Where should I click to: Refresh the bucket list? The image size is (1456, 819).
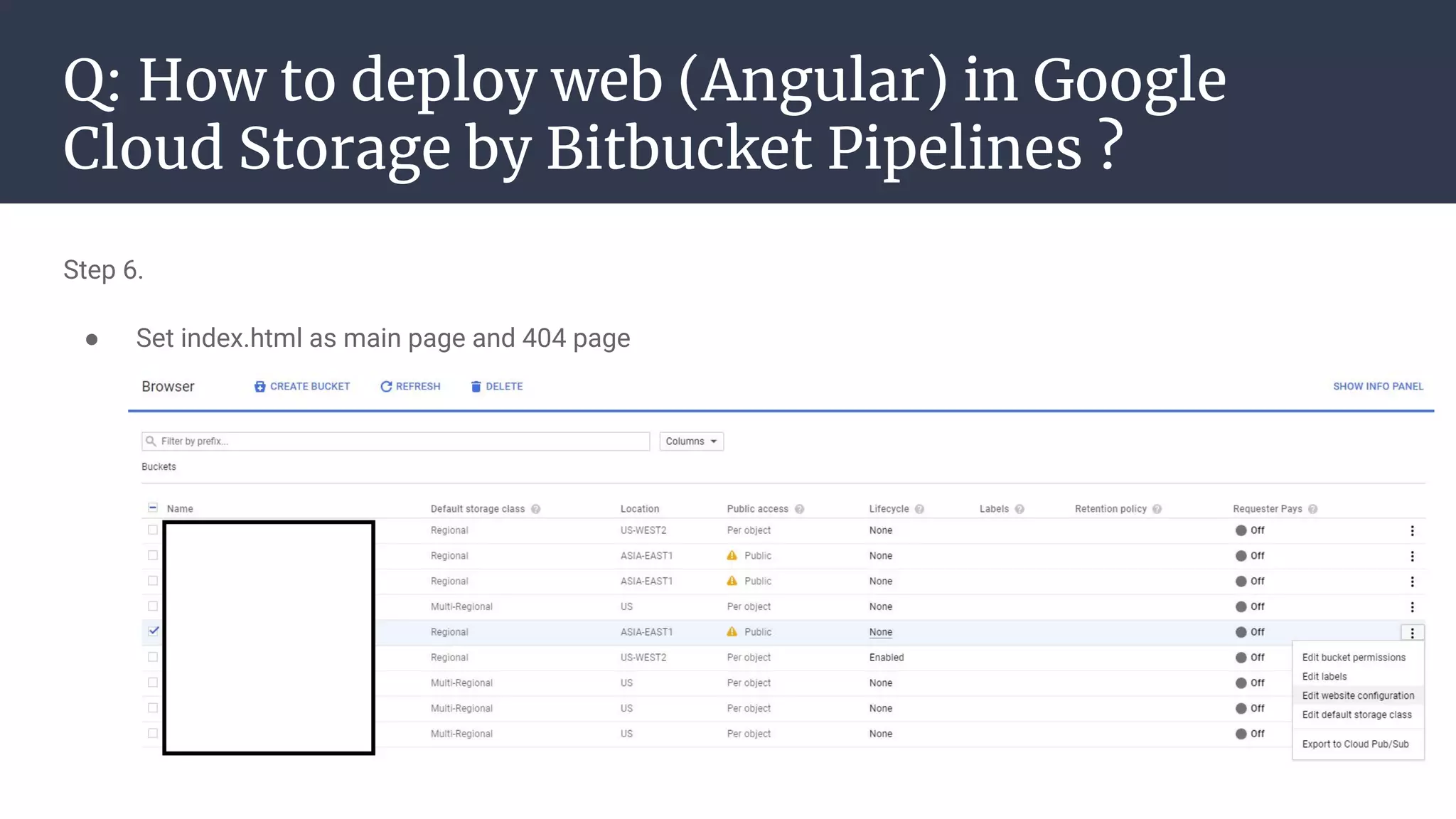pos(410,386)
